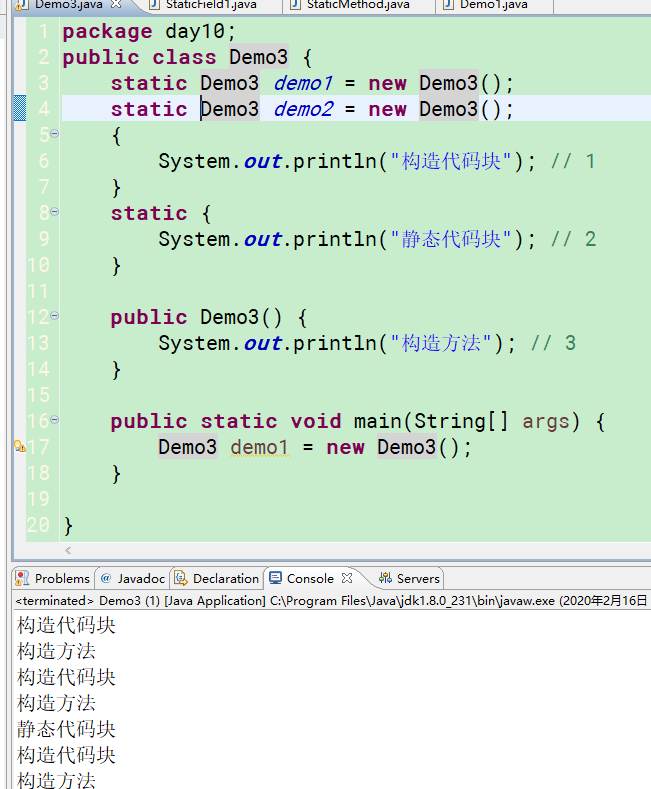Image resolution: width=651 pixels, height=789 pixels.
Task: Close the Console view
Action: coord(347,578)
